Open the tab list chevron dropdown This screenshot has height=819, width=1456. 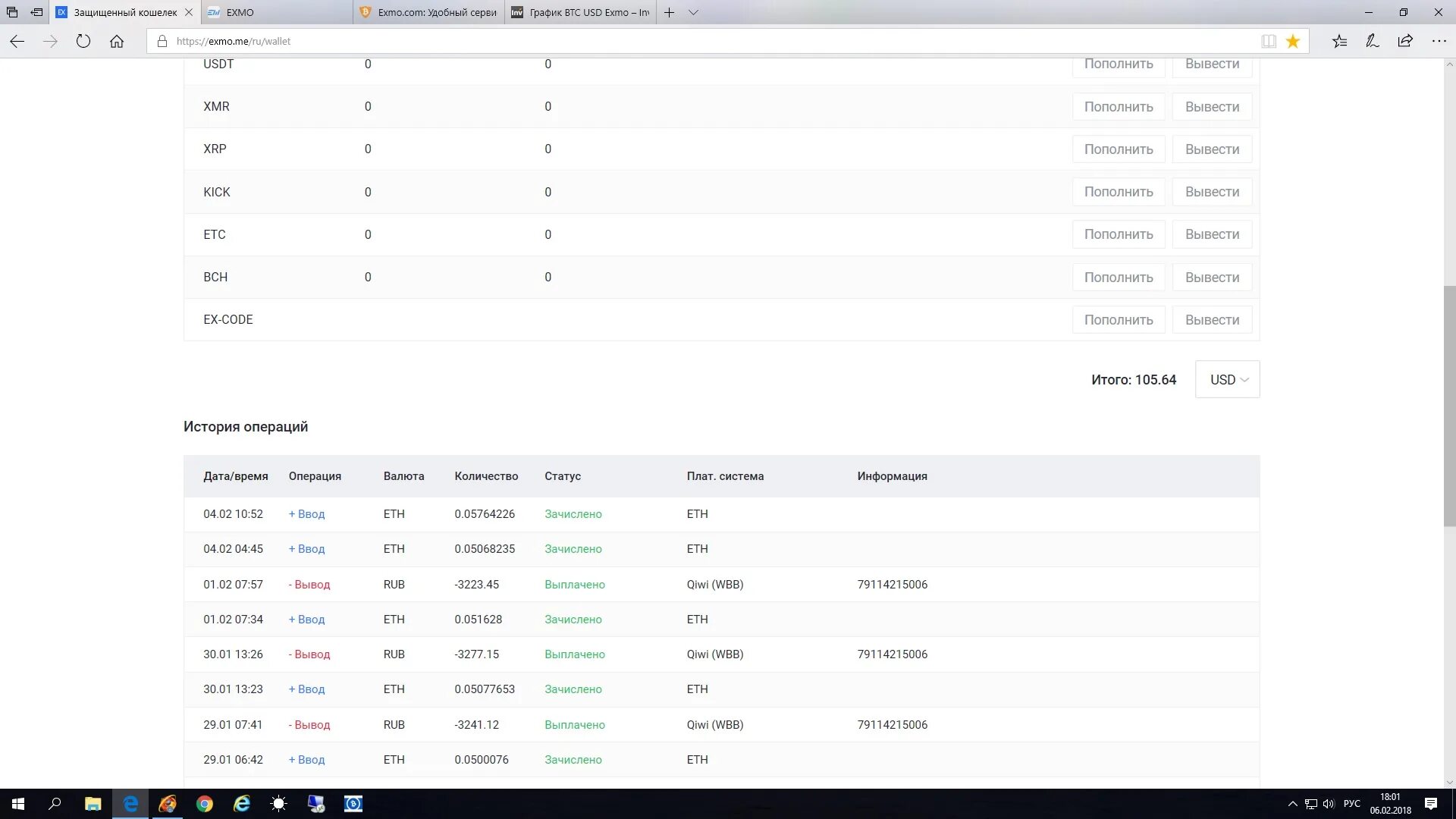[x=693, y=12]
